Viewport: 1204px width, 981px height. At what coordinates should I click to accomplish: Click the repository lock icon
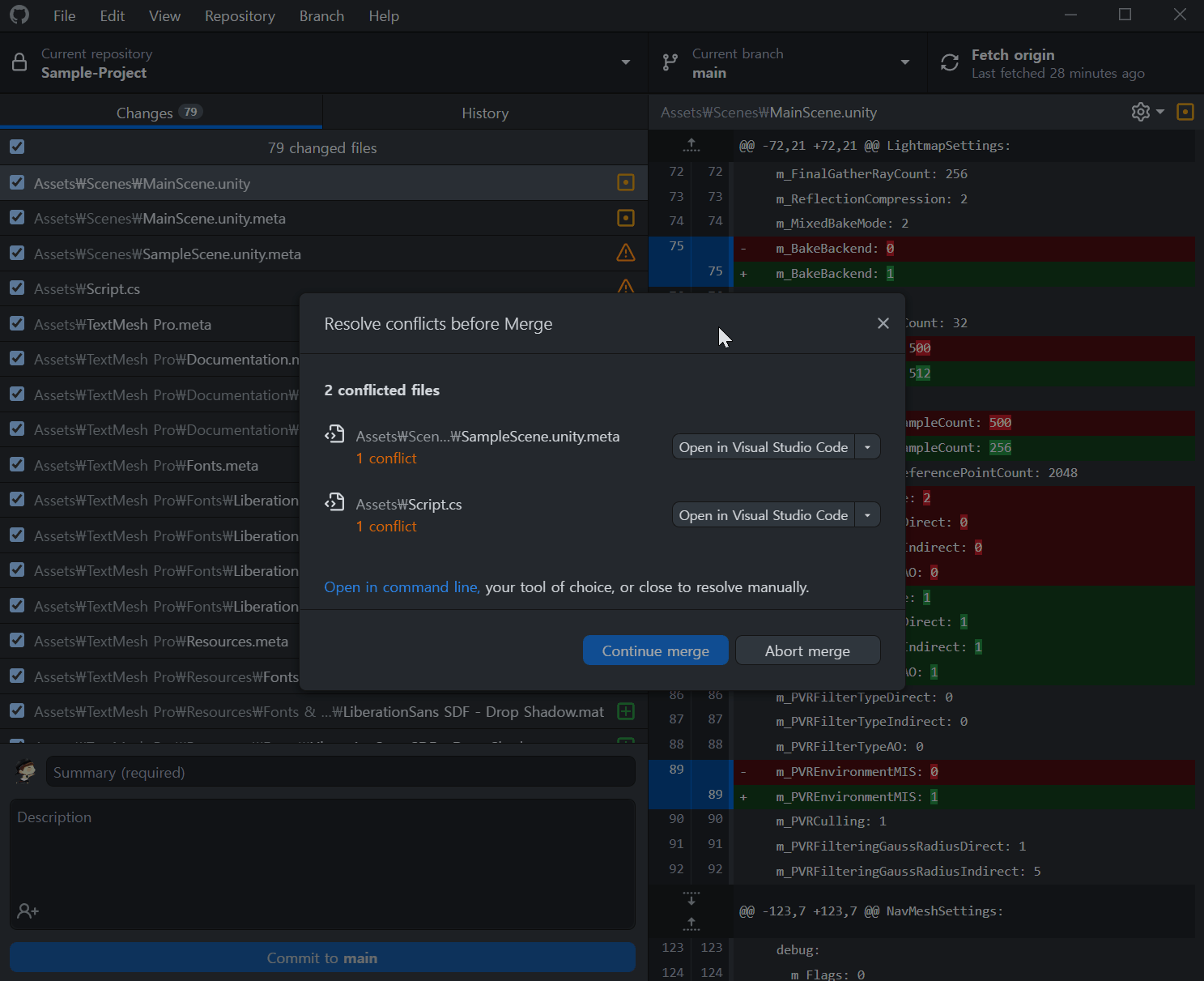point(19,63)
